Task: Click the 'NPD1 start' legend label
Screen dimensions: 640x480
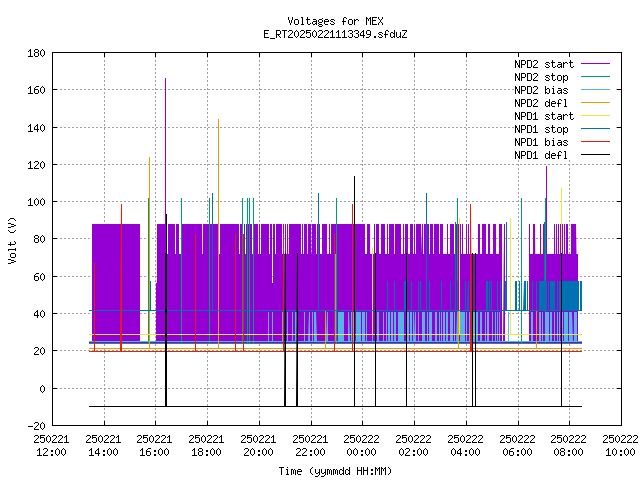Action: pyautogui.click(x=544, y=116)
